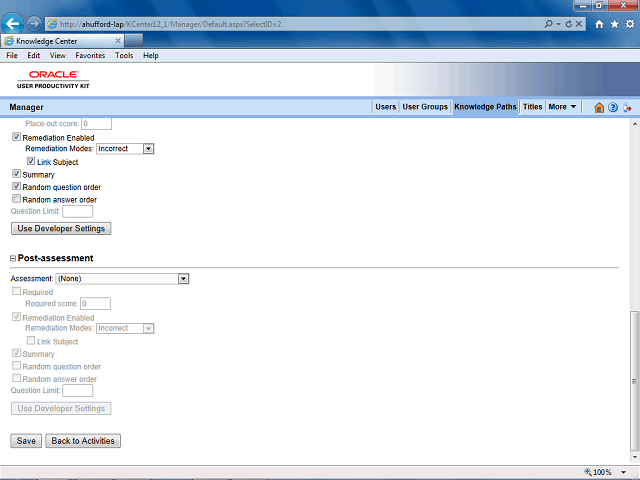The width and height of the screenshot is (640, 480).
Task: Open the Manager help question icon
Action: point(613,107)
